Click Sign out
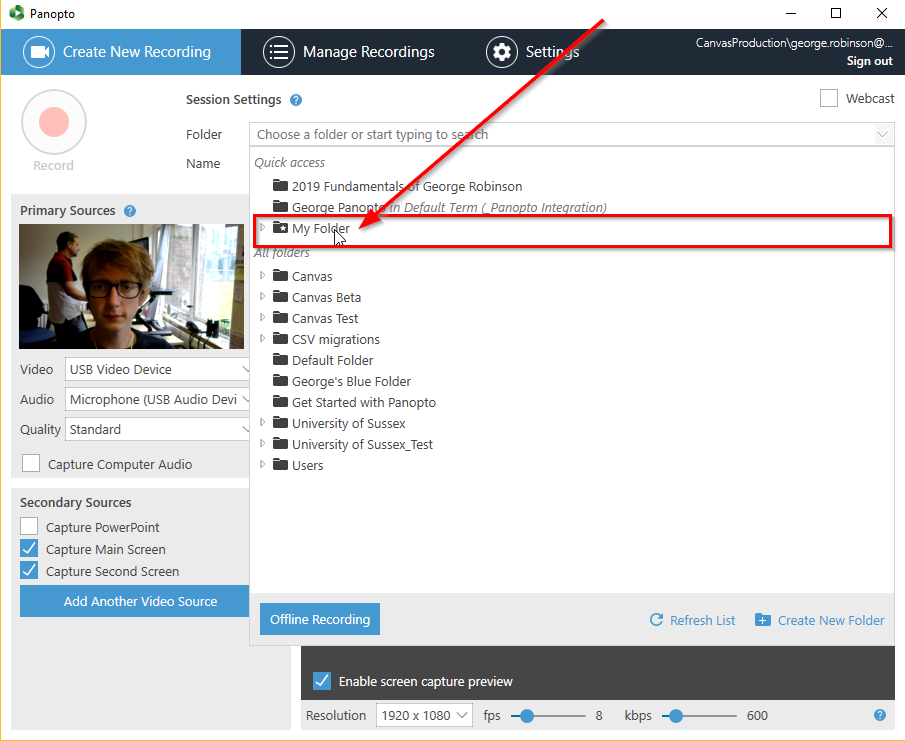 869,61
